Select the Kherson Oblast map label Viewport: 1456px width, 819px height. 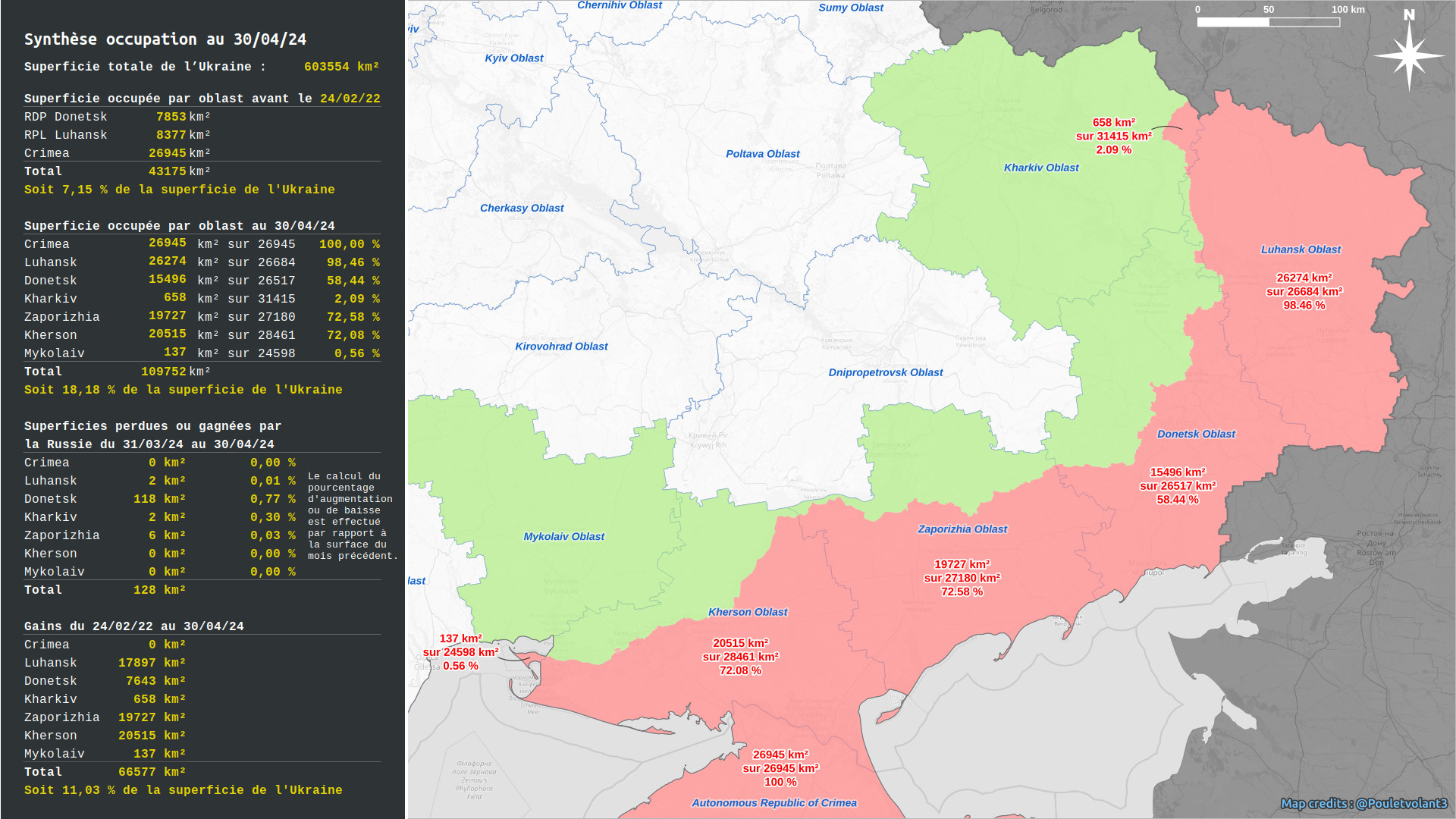click(x=748, y=612)
